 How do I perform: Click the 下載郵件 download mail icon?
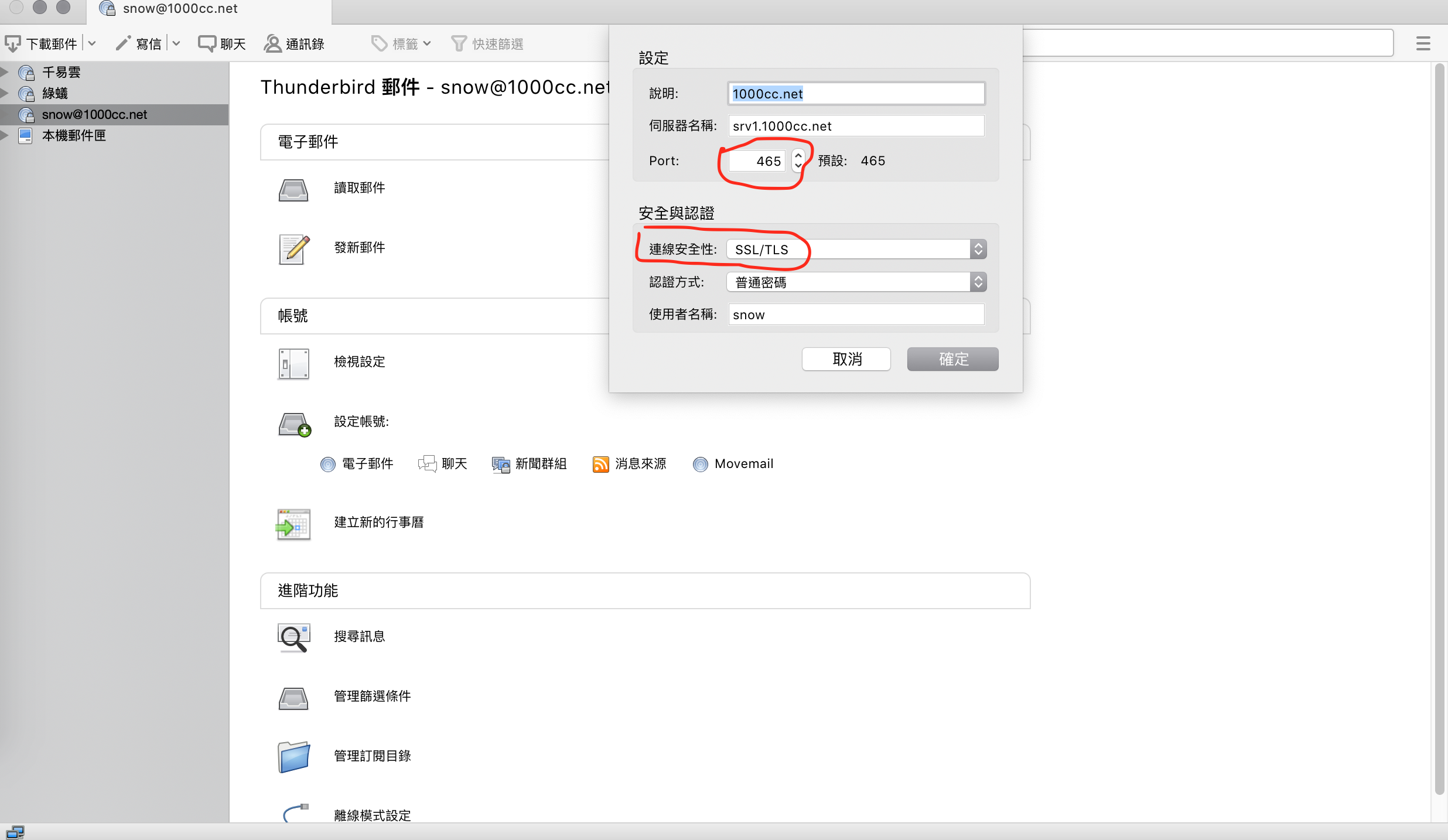coord(13,44)
